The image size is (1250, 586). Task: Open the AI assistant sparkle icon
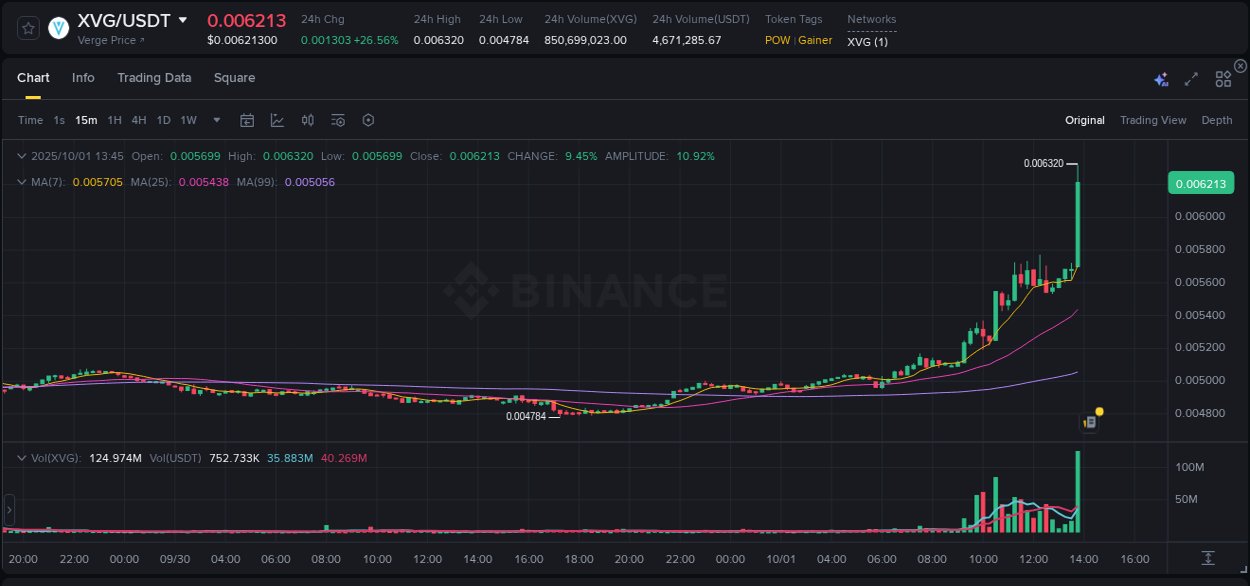pyautogui.click(x=1159, y=78)
